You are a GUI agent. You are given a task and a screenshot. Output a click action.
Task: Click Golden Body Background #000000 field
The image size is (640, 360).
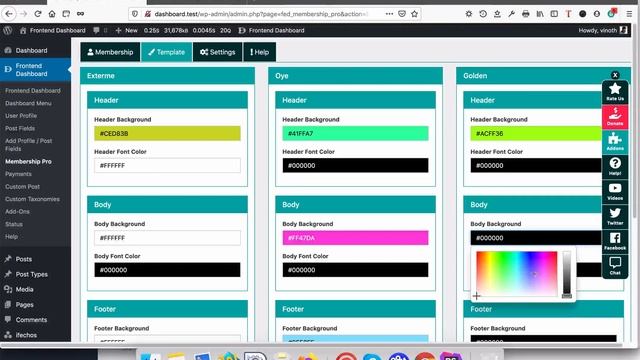[536, 238]
